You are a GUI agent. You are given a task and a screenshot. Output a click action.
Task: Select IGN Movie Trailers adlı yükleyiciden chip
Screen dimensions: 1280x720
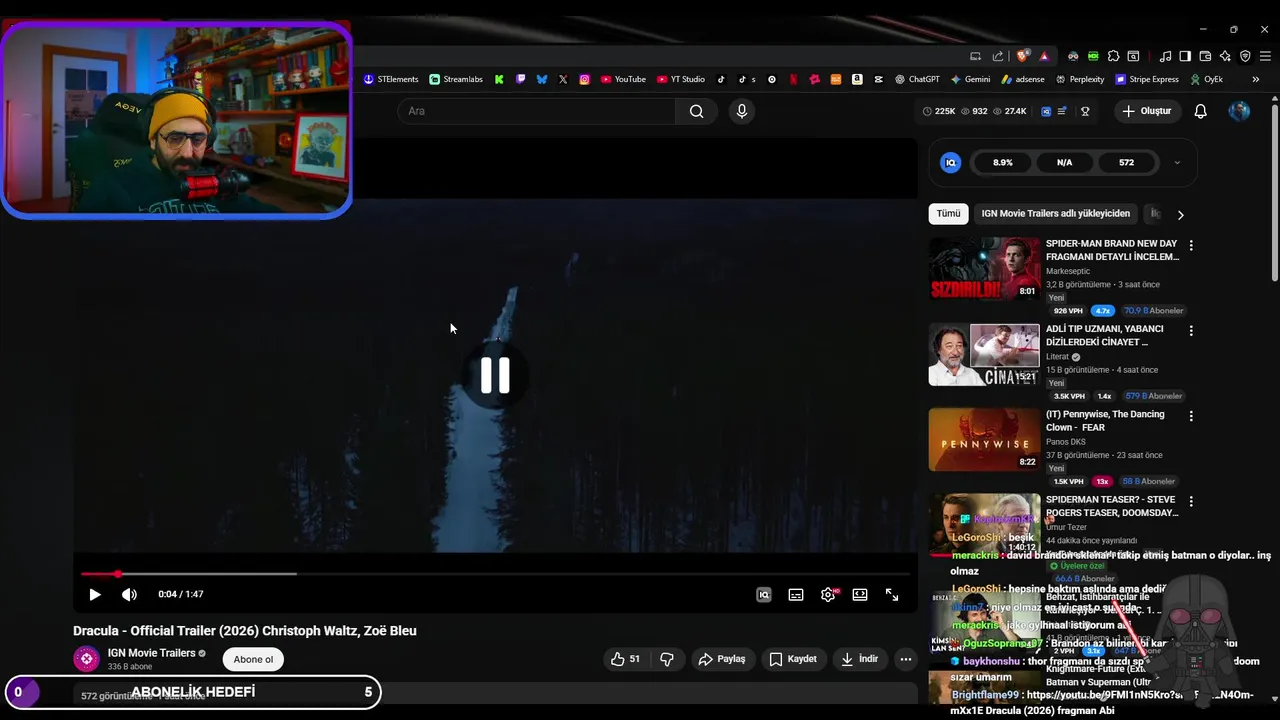(x=1056, y=213)
